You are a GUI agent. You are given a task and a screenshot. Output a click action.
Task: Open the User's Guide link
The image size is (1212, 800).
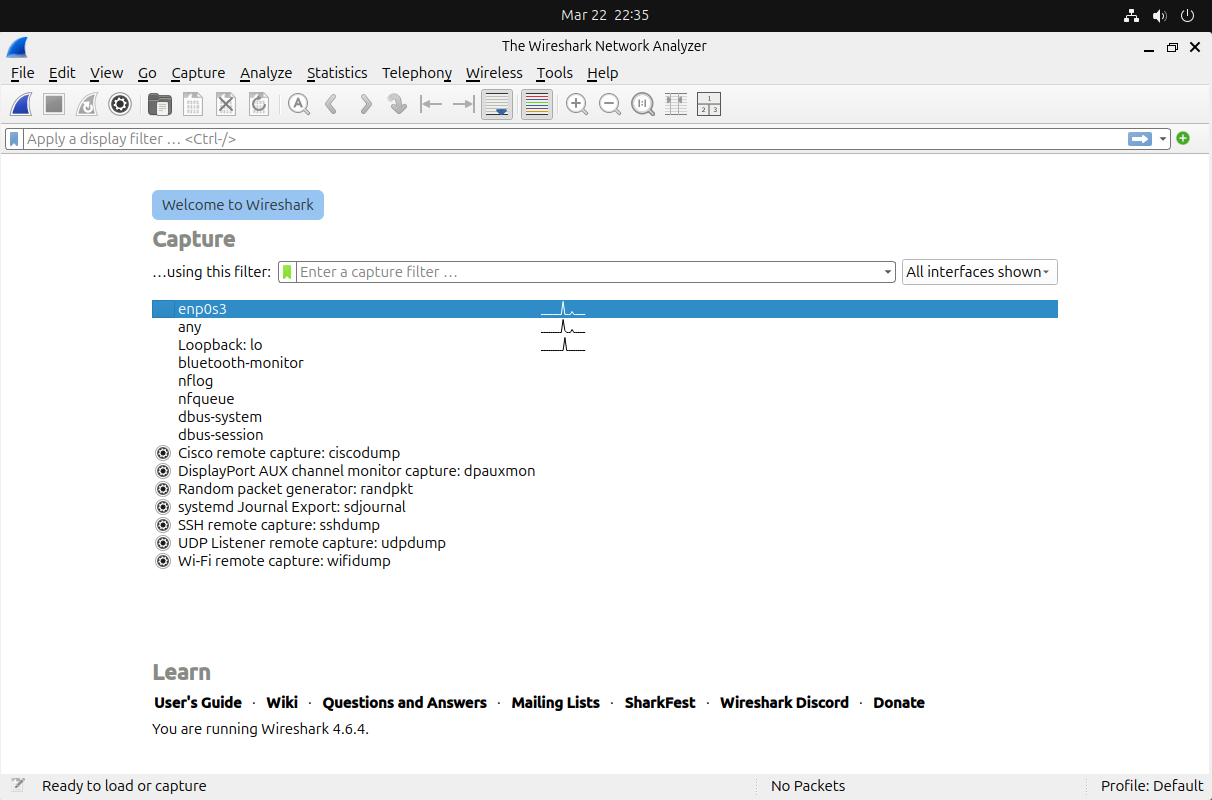point(198,703)
